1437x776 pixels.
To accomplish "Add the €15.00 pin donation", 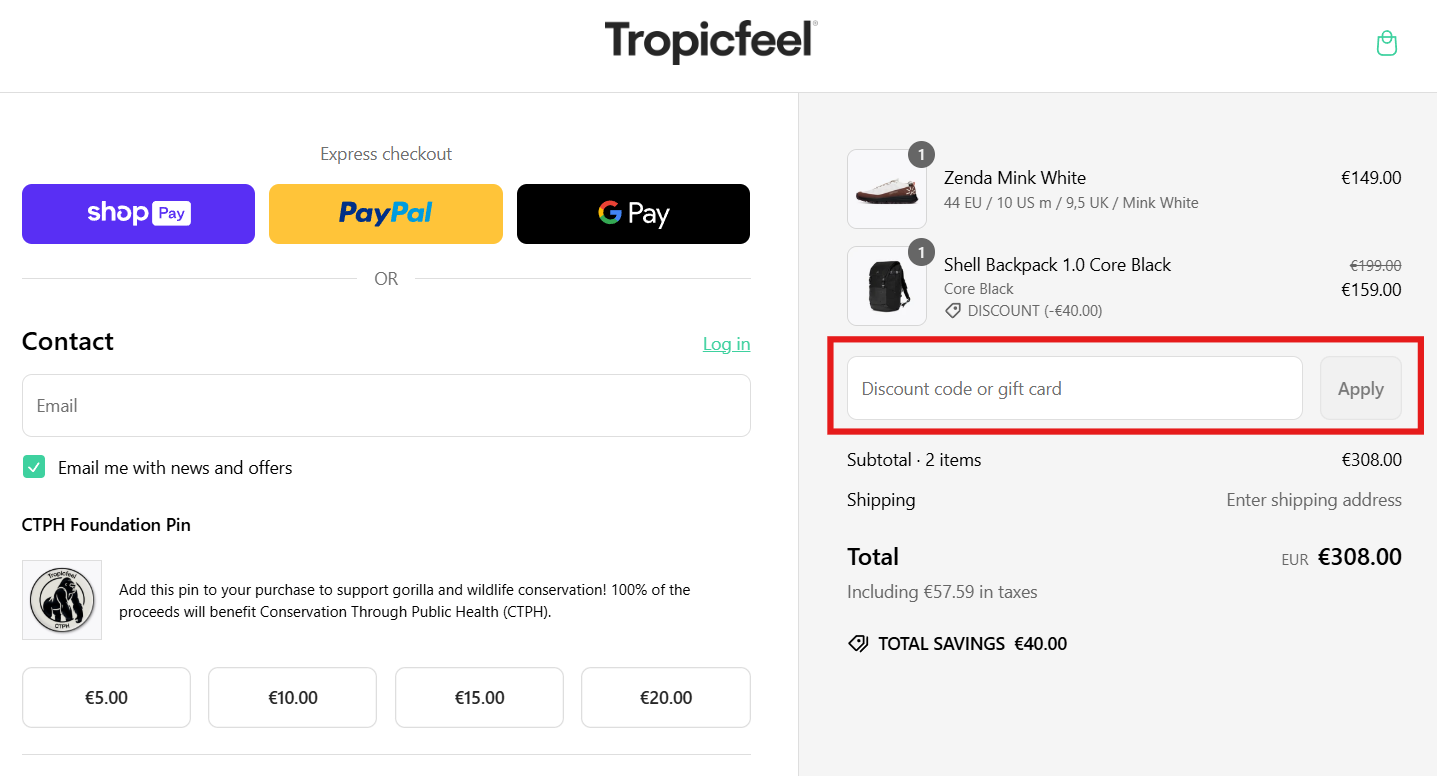I will [479, 698].
